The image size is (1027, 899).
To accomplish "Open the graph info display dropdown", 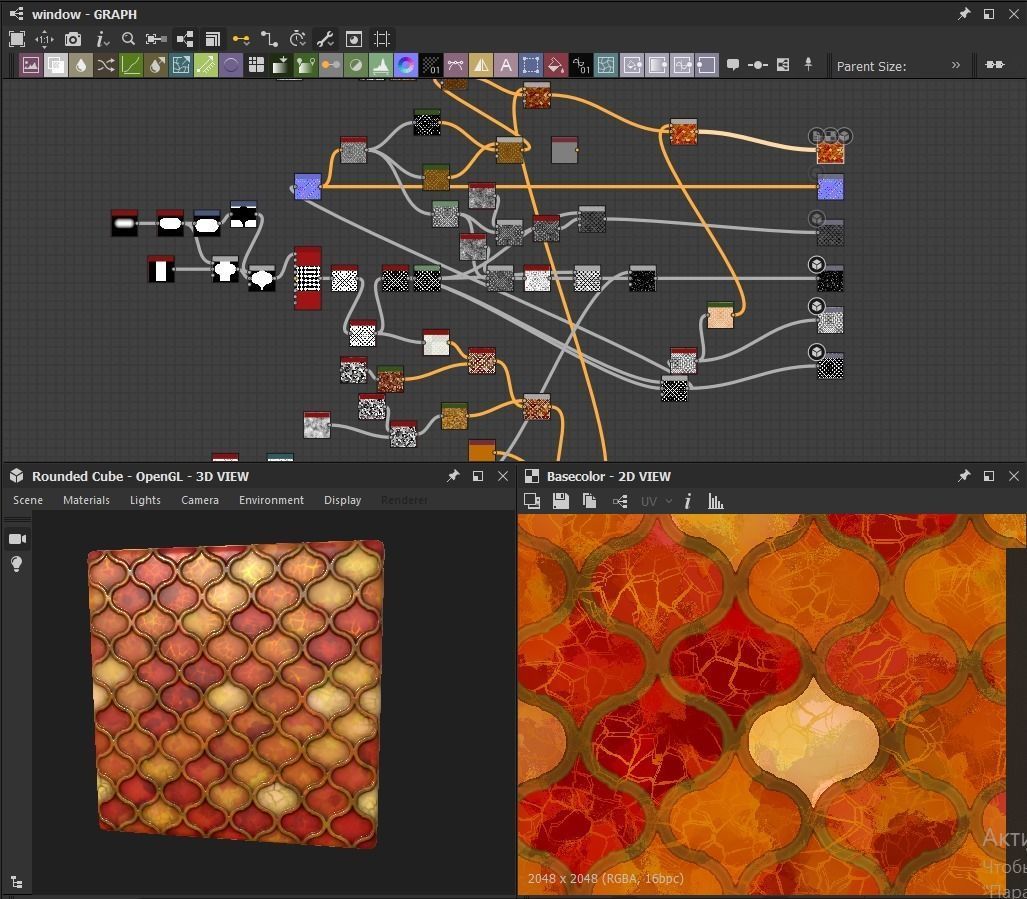I will (x=102, y=39).
